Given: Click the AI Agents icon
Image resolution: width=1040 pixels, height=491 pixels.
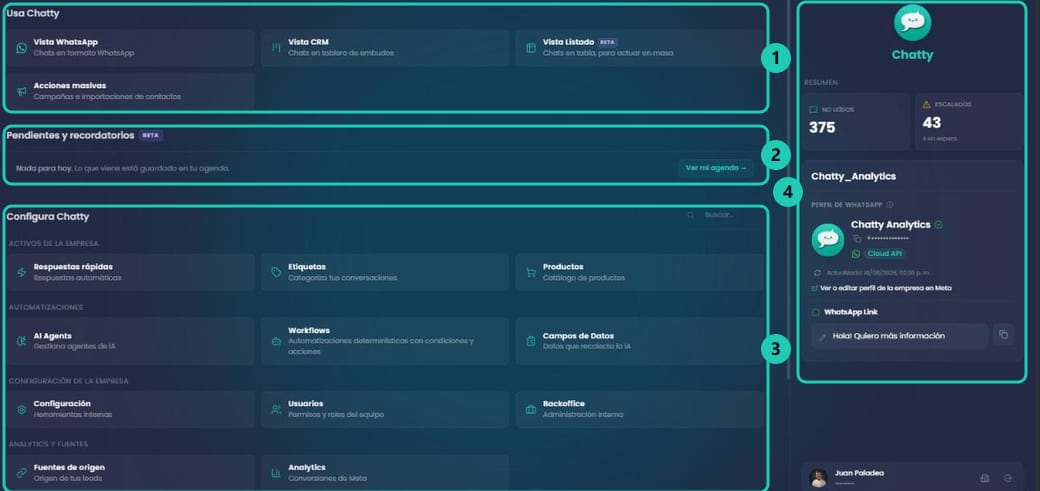Looking at the screenshot, I should click(x=22, y=341).
